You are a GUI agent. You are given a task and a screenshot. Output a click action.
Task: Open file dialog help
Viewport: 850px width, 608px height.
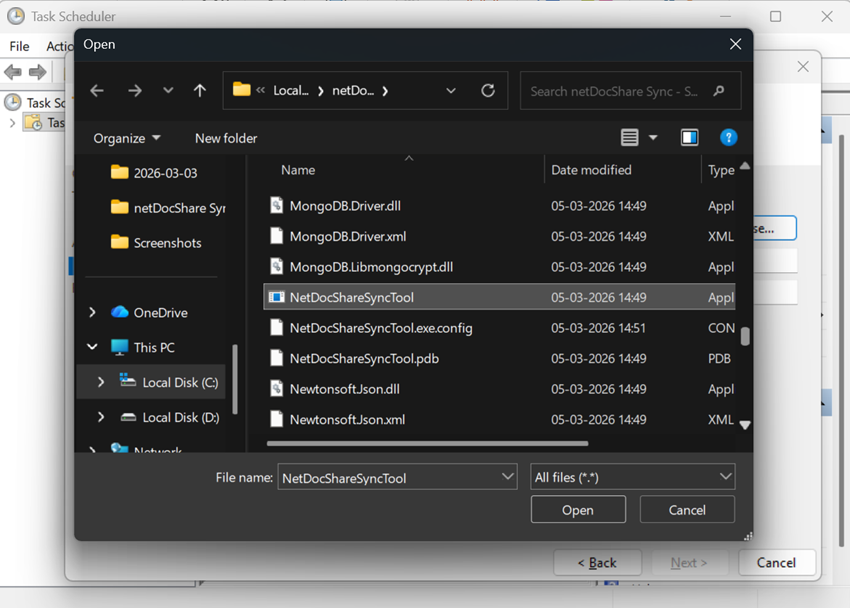click(729, 138)
